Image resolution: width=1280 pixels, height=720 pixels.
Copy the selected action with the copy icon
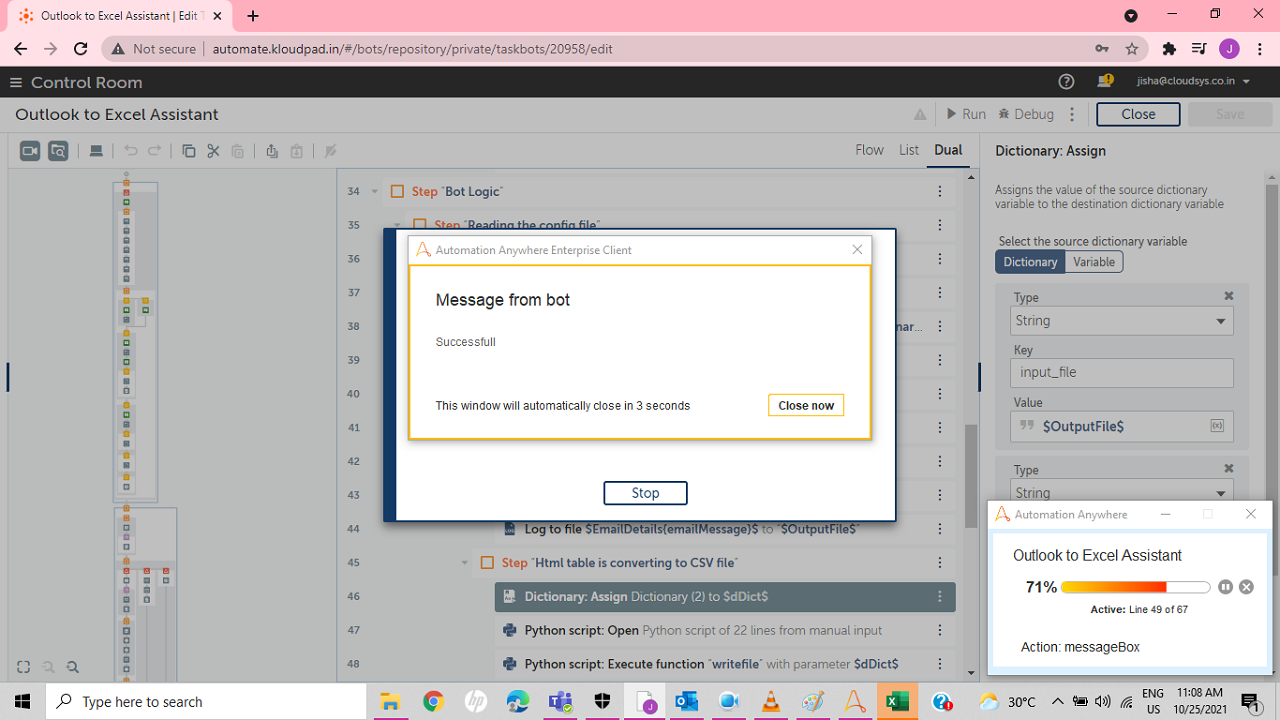[189, 151]
